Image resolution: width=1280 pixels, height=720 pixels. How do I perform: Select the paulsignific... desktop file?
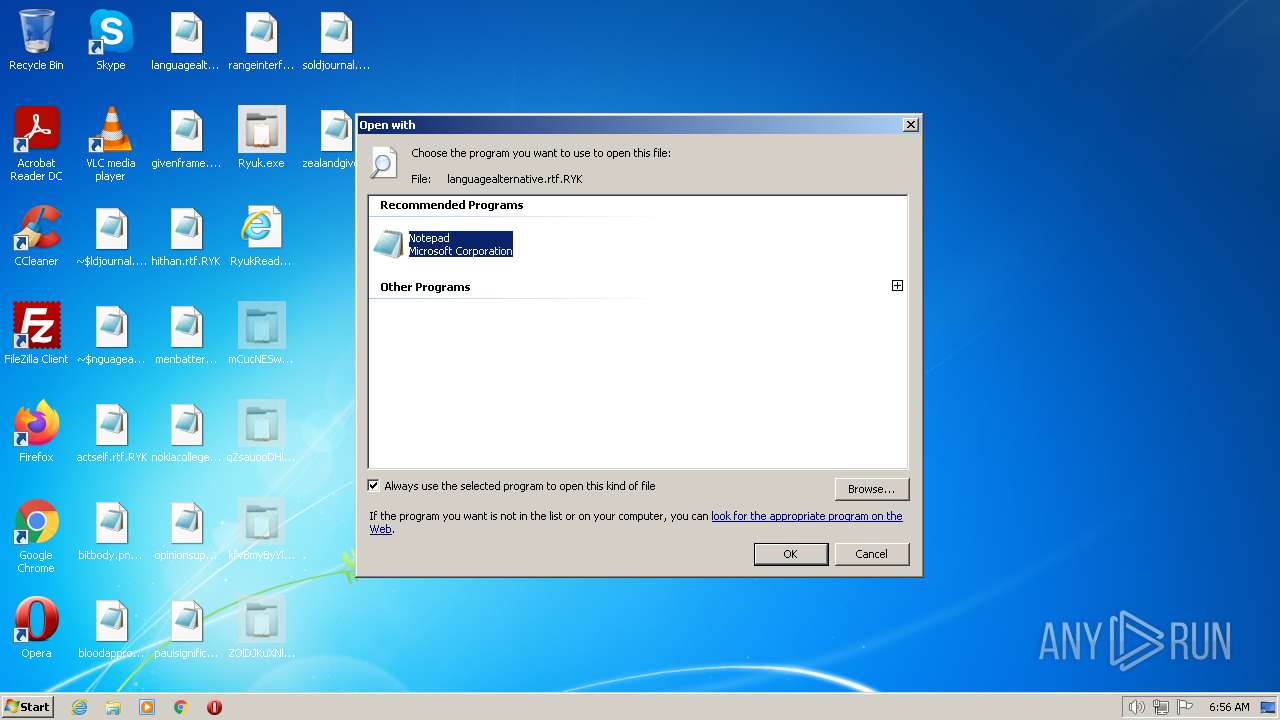click(x=186, y=628)
